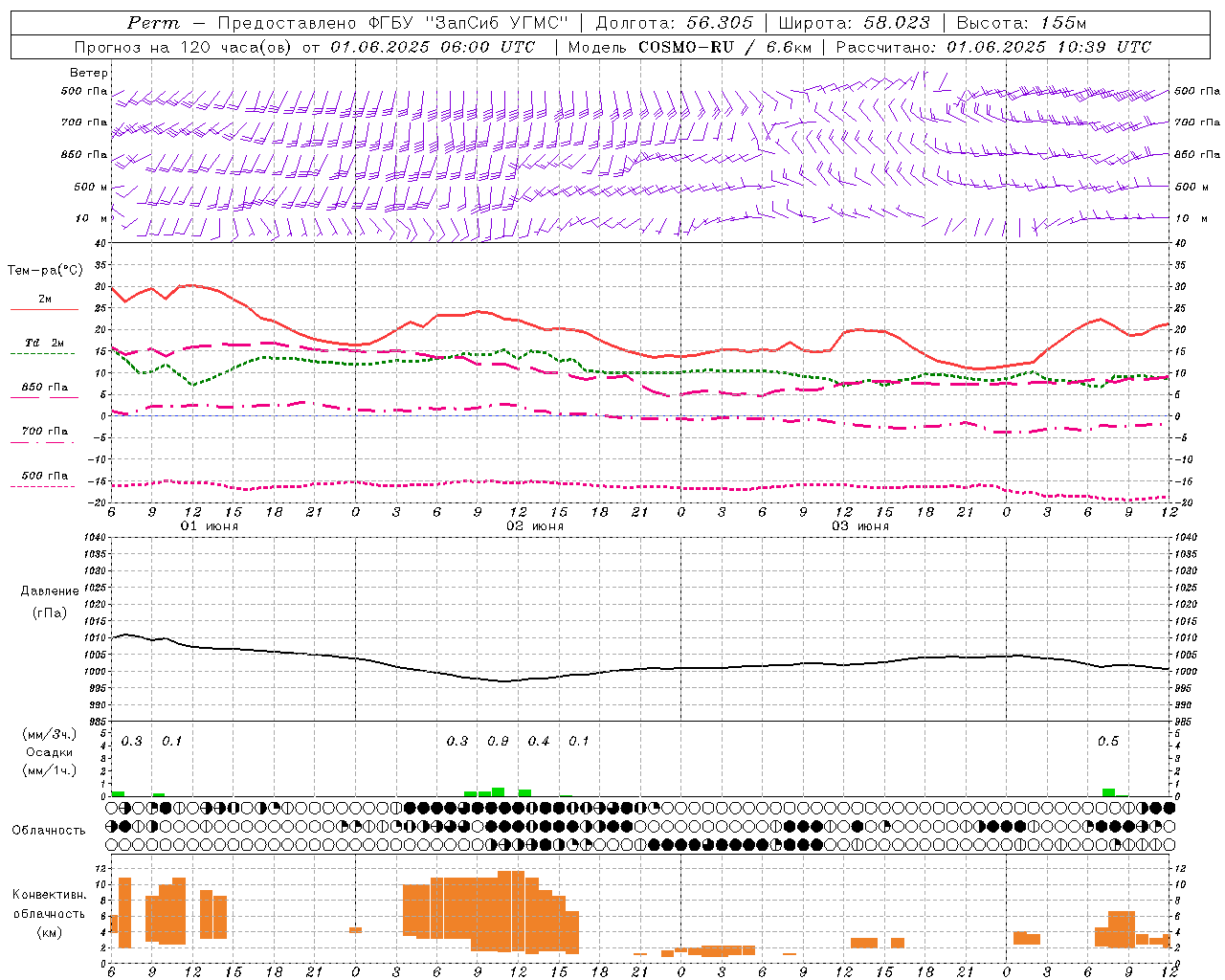Image resolution: width=1225 pixels, height=980 pixels.
Task: Click the "Давление" pressure label
Action: pyautogui.click(x=50, y=591)
